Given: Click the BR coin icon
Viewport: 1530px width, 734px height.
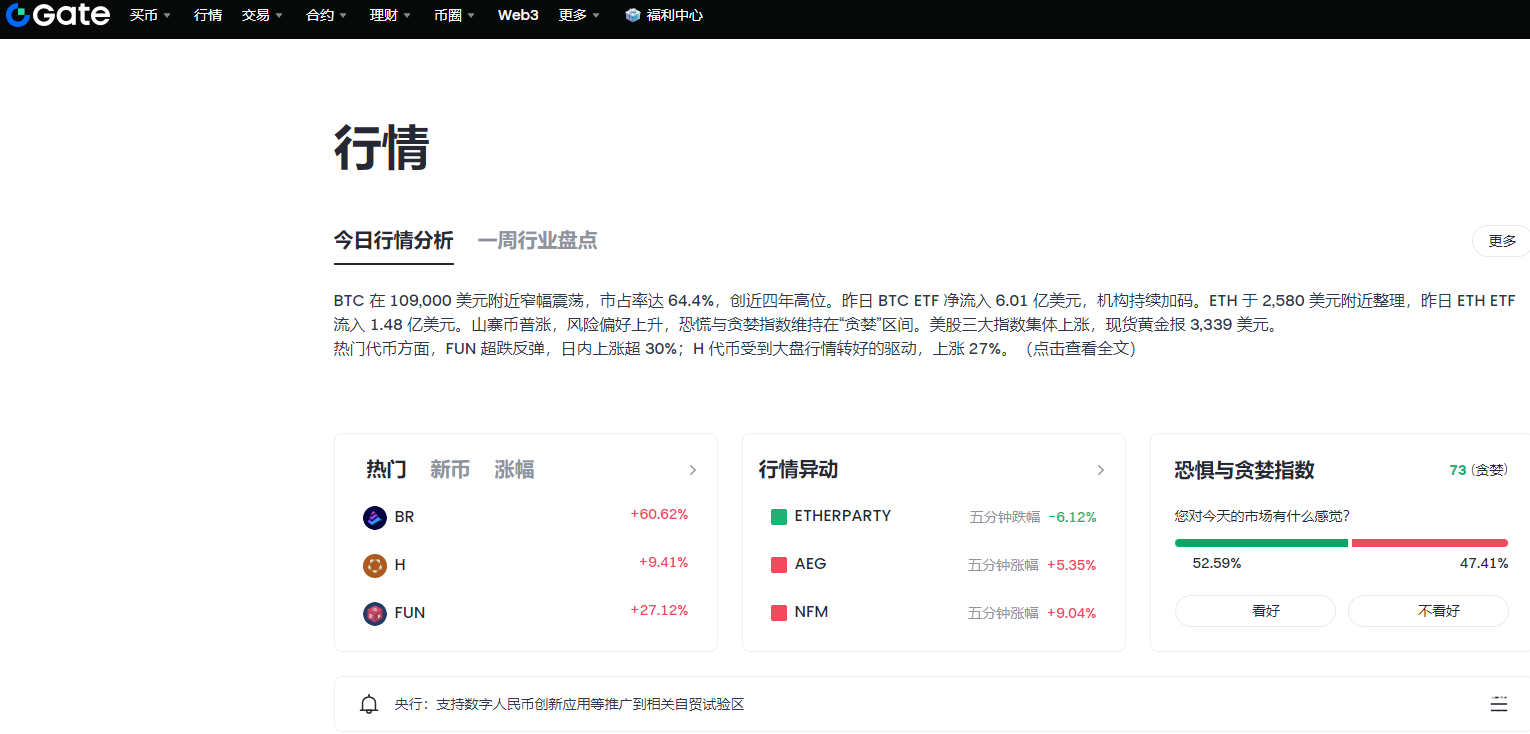Looking at the screenshot, I should pyautogui.click(x=375, y=517).
